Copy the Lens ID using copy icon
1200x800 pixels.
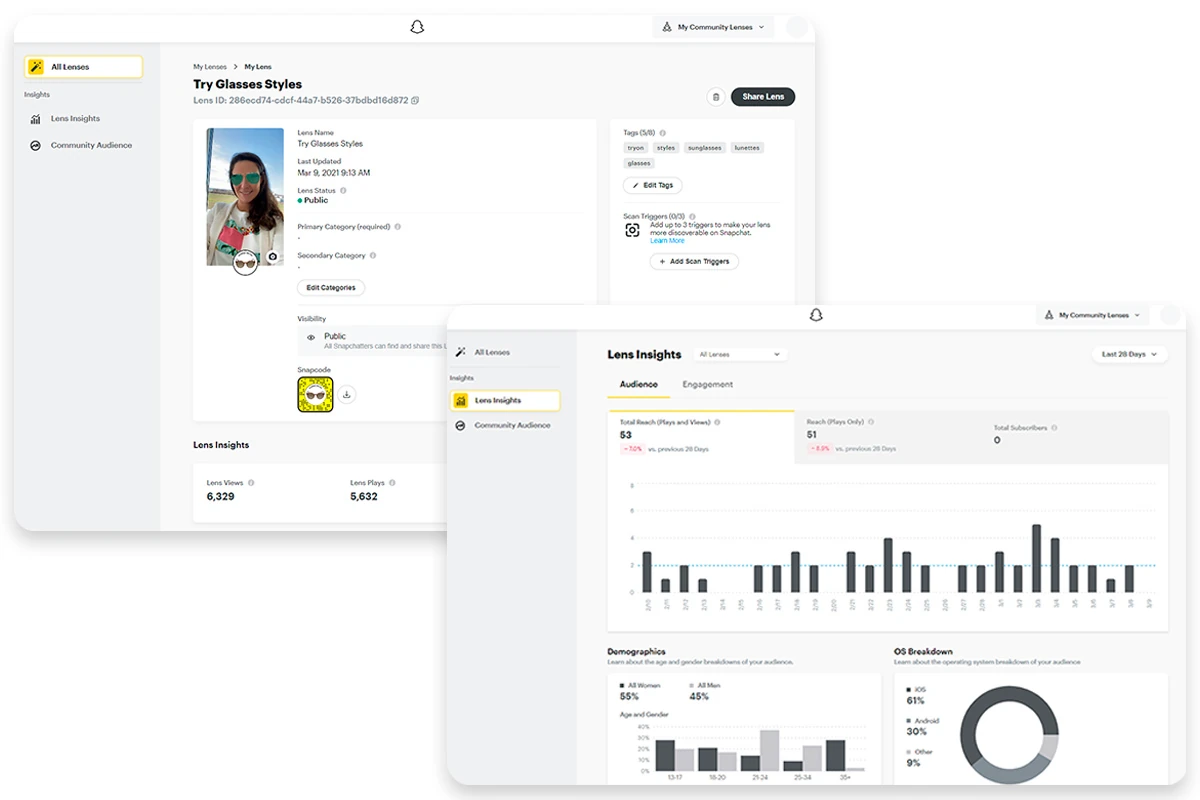(415, 101)
